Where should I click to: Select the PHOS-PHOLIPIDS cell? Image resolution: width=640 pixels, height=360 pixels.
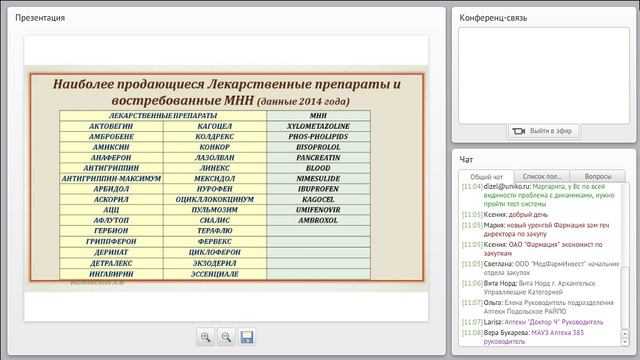318,137
